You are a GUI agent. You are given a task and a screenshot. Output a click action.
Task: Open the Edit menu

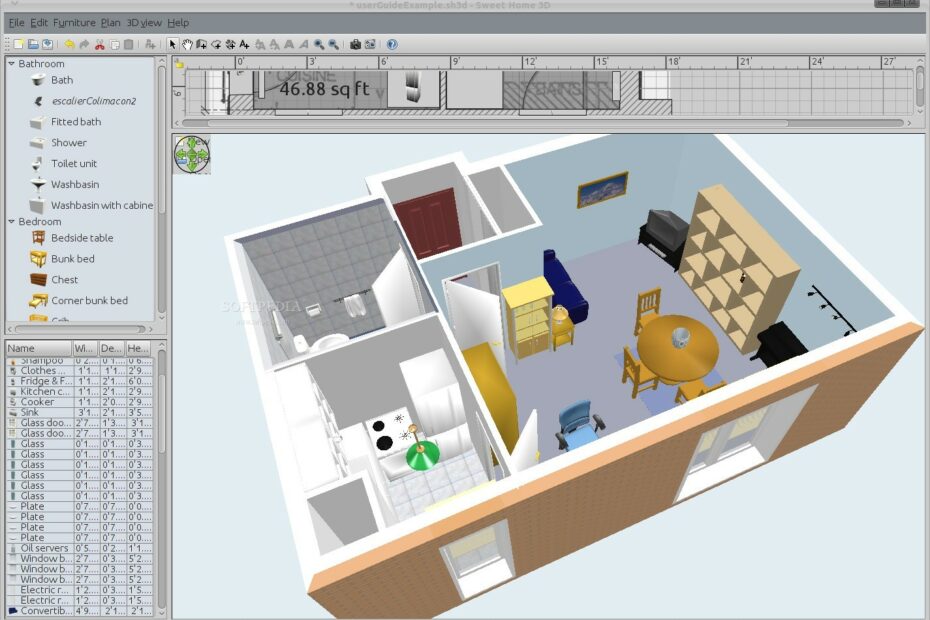(x=39, y=23)
